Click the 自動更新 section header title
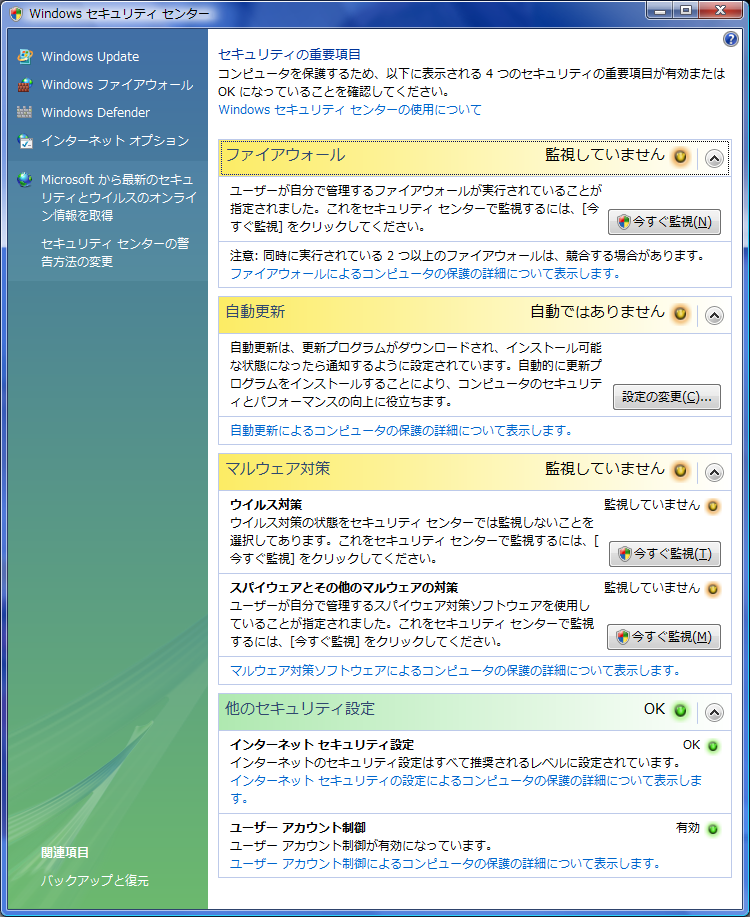This screenshot has height=917, width=750. [x=255, y=312]
